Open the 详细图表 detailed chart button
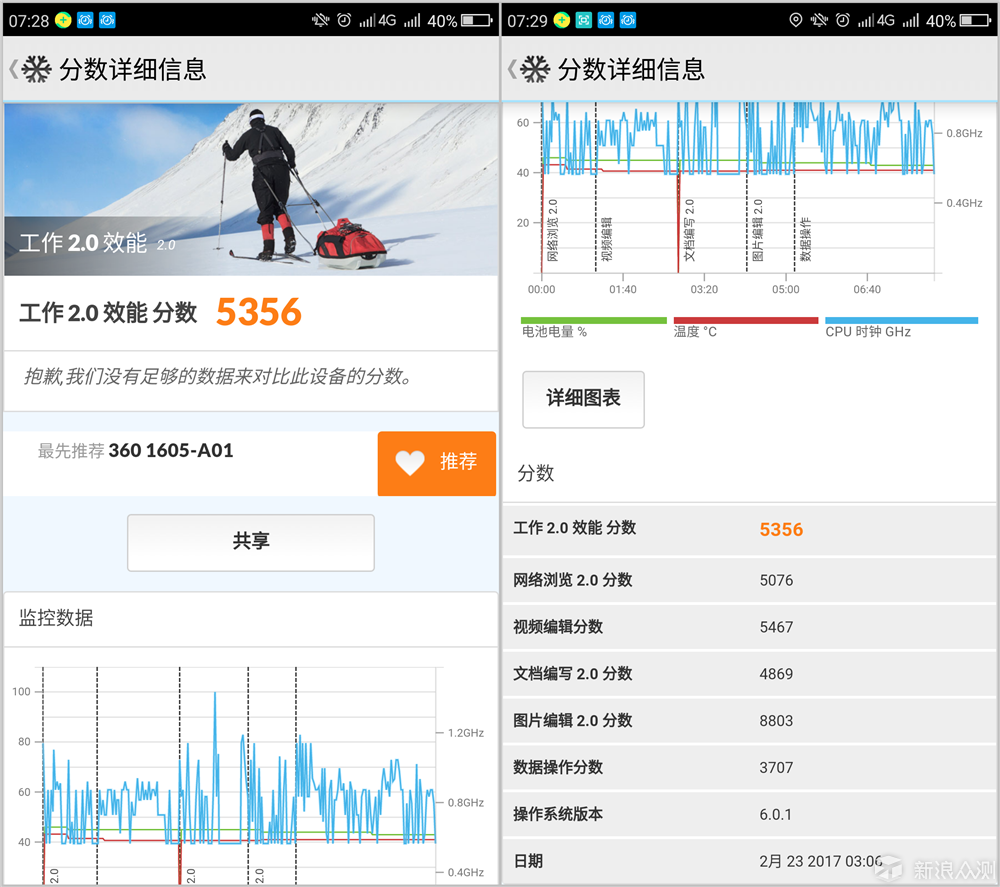The image size is (1000, 887). point(583,399)
